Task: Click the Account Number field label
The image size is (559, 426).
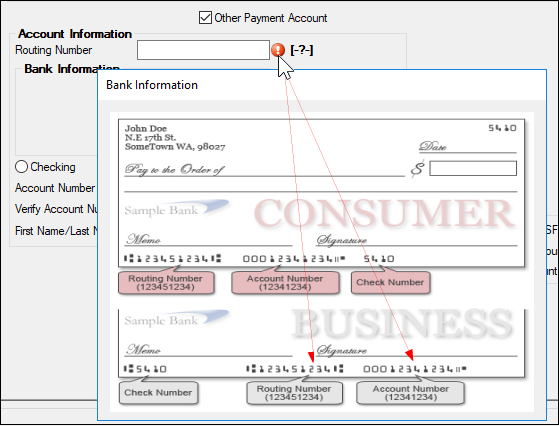Action: (55, 188)
